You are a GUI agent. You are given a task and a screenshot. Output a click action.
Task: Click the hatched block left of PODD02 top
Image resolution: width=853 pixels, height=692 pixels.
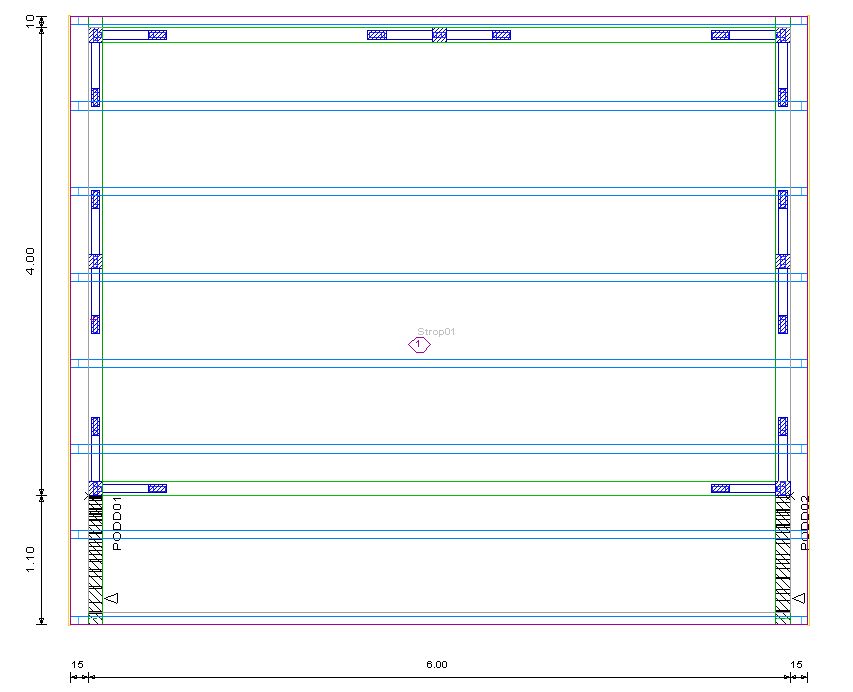(x=720, y=489)
